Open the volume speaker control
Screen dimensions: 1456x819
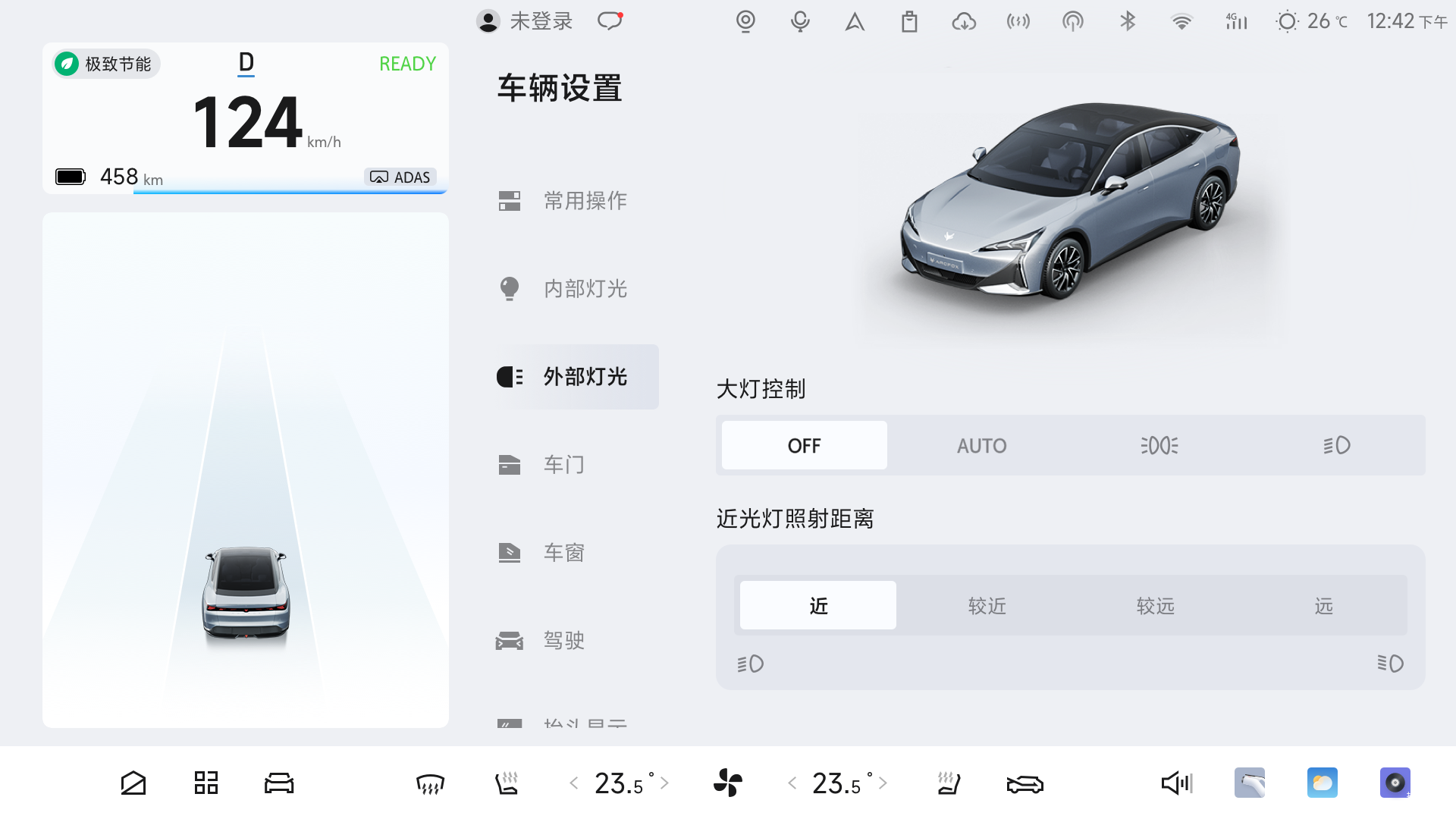tap(1176, 783)
